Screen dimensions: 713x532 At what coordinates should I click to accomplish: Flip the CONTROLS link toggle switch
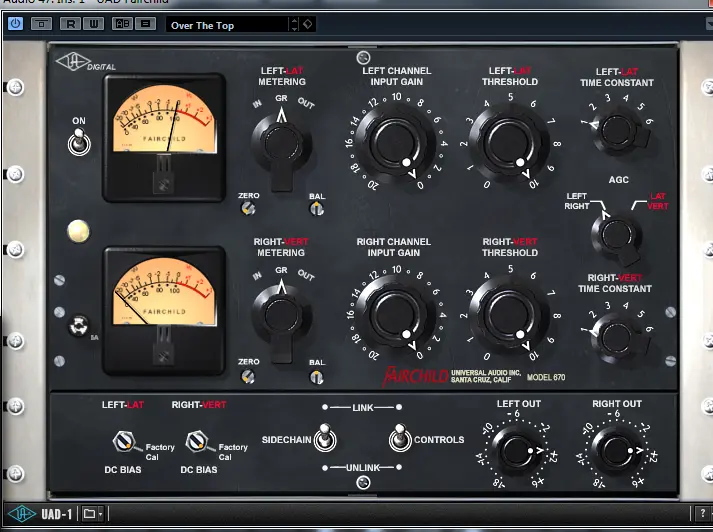[x=400, y=438]
